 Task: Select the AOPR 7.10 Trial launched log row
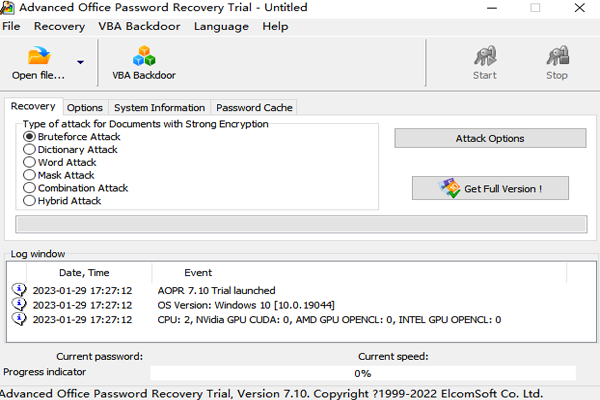pos(301,291)
